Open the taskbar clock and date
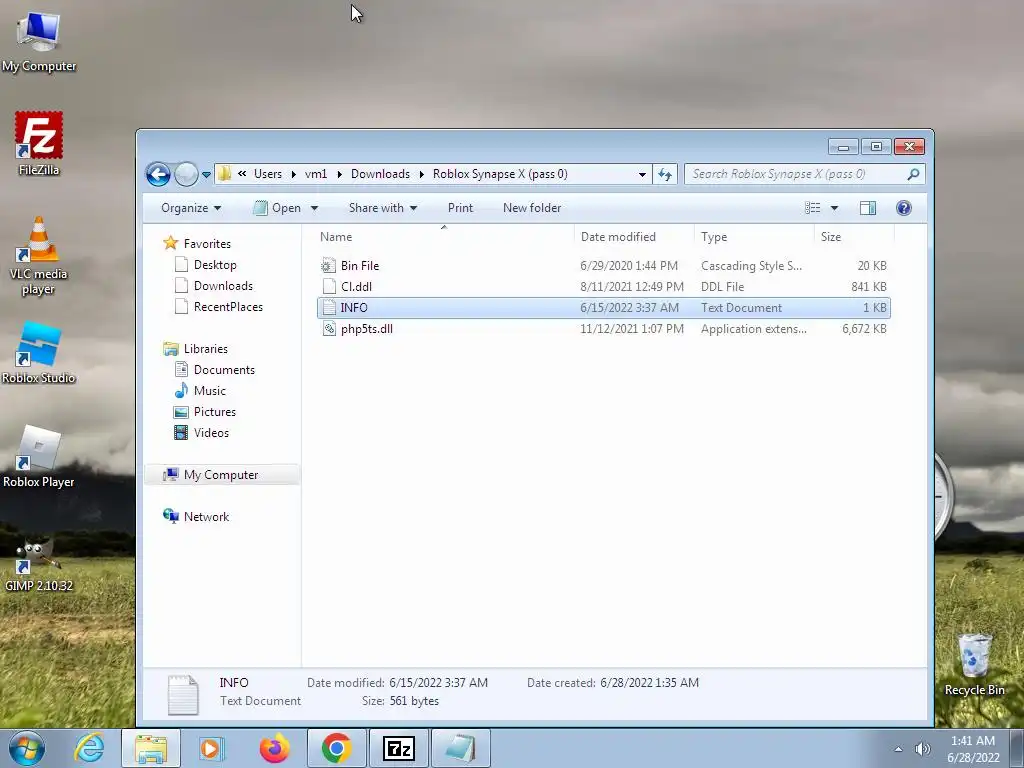This screenshot has width=1024, height=768. point(973,749)
